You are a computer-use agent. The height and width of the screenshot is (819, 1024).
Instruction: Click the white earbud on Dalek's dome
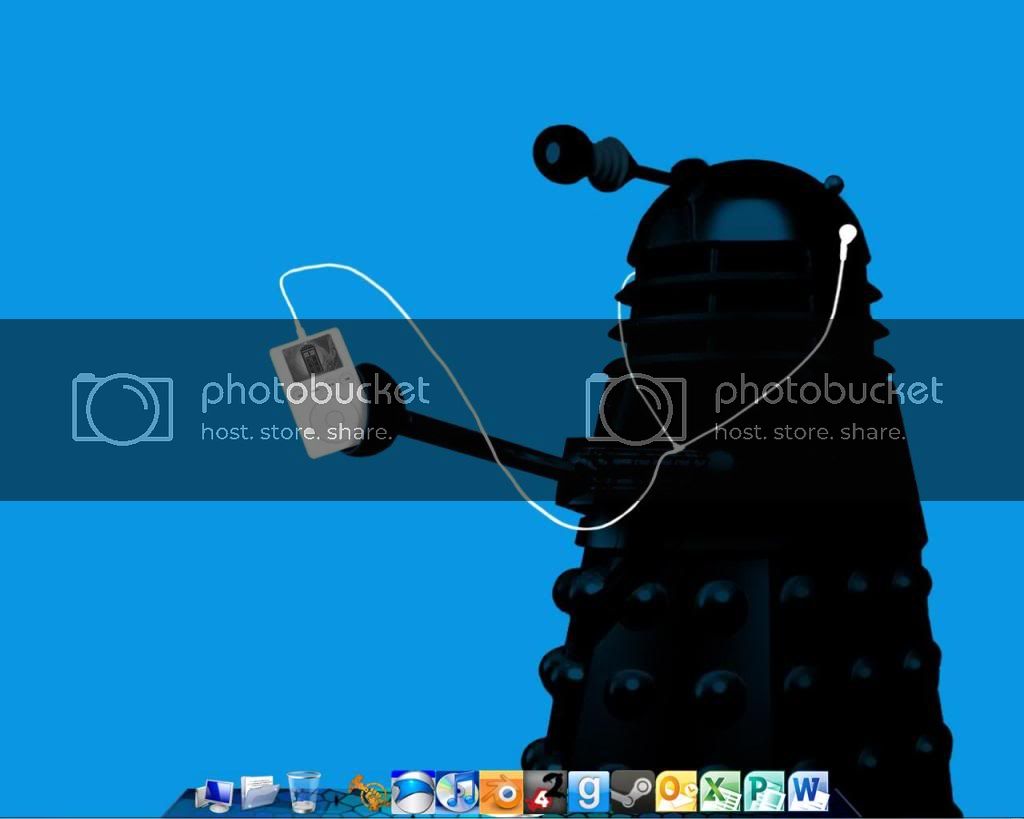(848, 234)
